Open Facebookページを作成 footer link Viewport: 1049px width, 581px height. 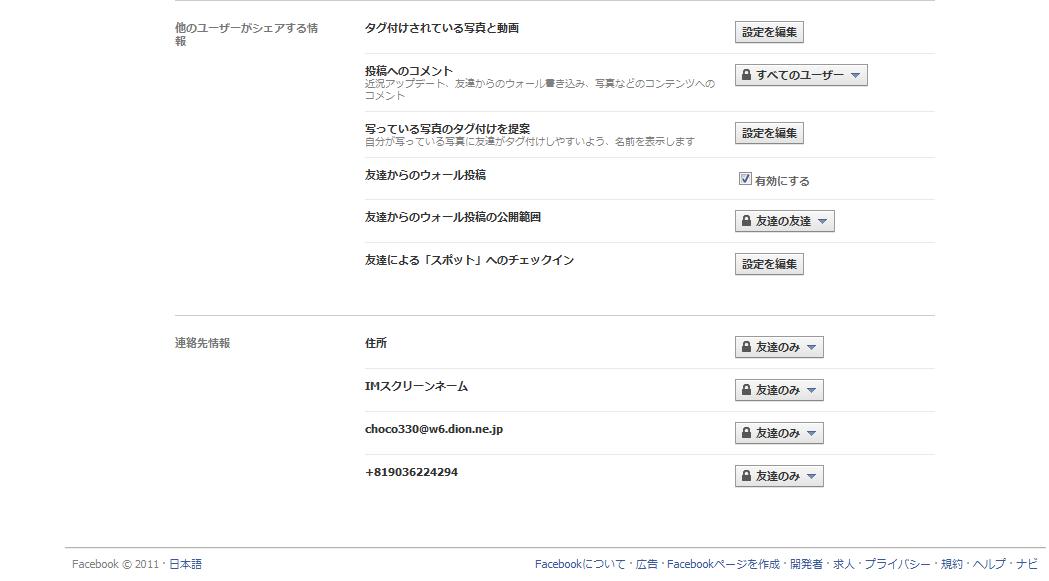(x=723, y=564)
